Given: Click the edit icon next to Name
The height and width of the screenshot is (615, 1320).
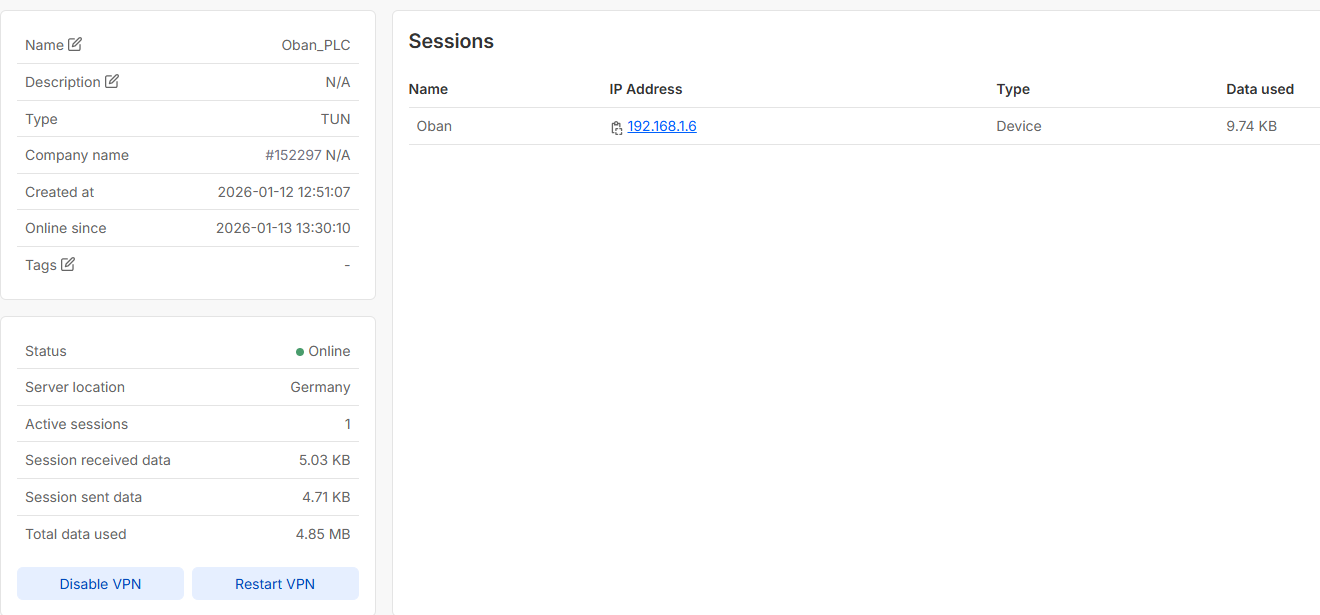Looking at the screenshot, I should click(75, 45).
